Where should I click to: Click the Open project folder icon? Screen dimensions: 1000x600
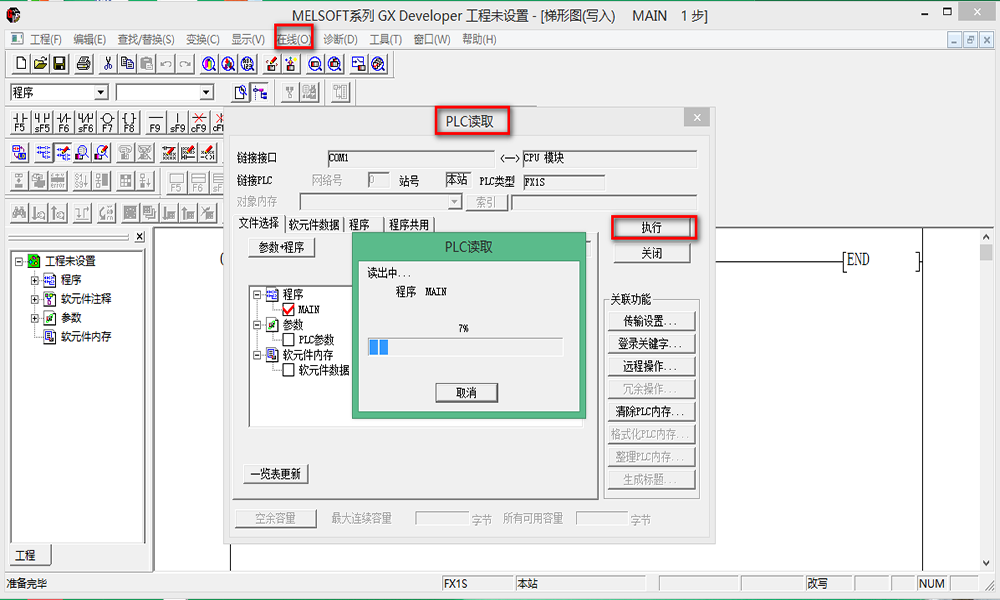coord(40,64)
